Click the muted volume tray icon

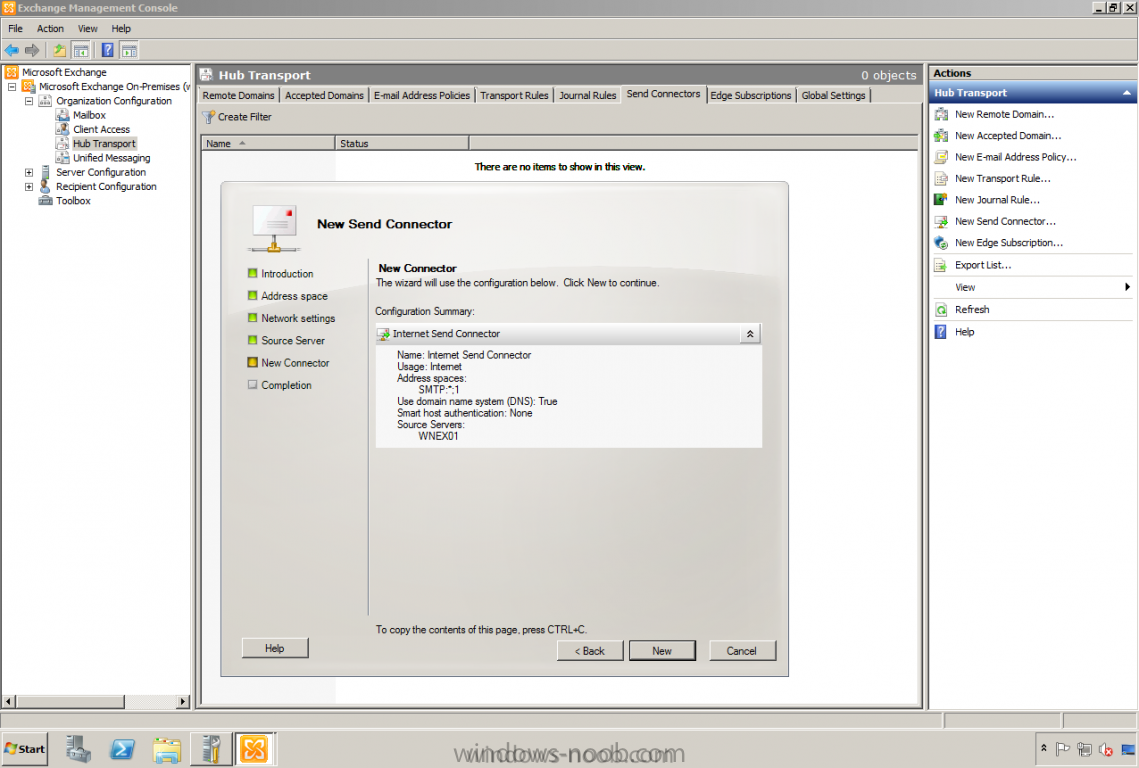[1106, 749]
